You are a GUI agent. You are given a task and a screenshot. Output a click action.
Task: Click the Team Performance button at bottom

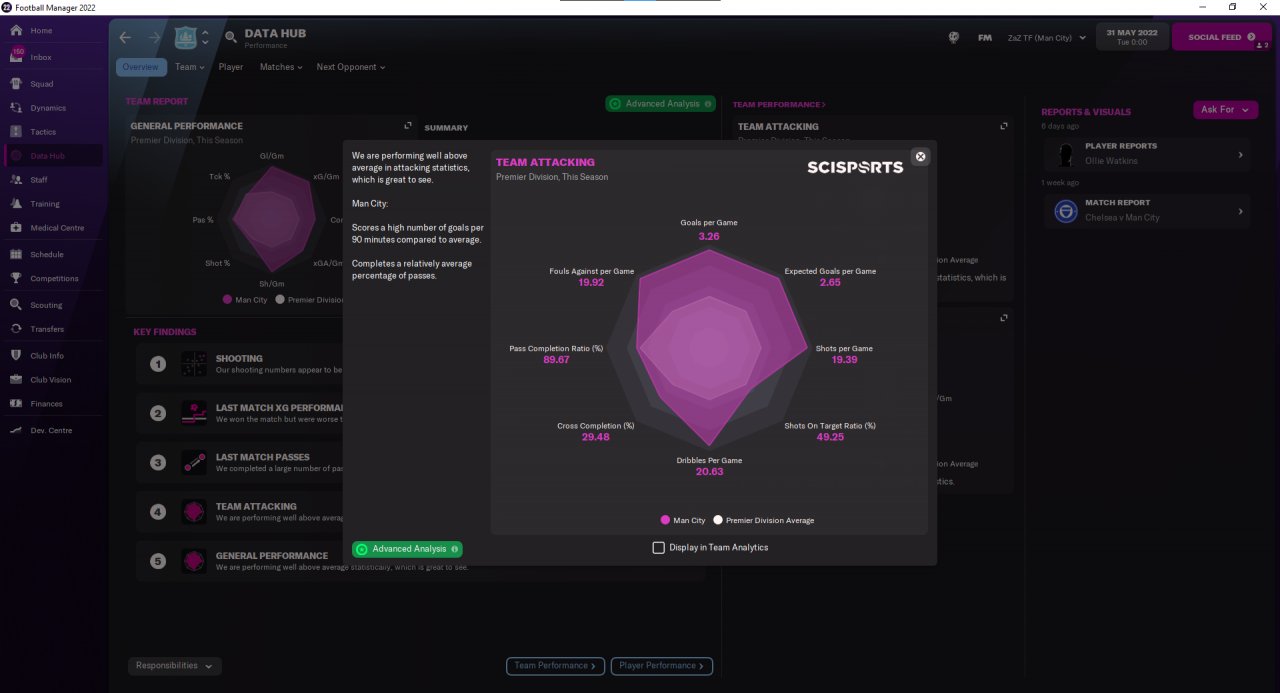556,666
